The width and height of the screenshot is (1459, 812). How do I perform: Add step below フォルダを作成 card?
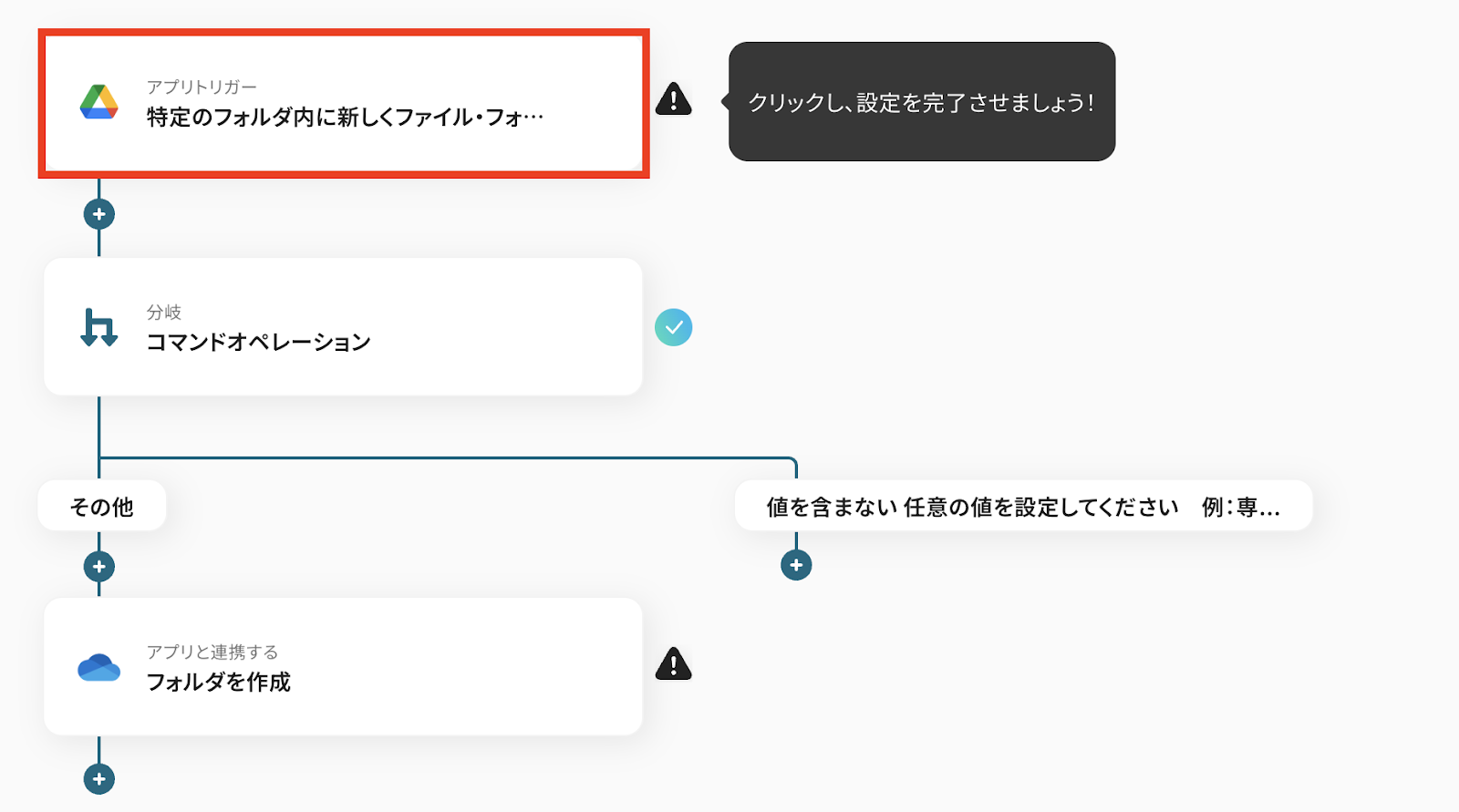pyautogui.click(x=98, y=779)
